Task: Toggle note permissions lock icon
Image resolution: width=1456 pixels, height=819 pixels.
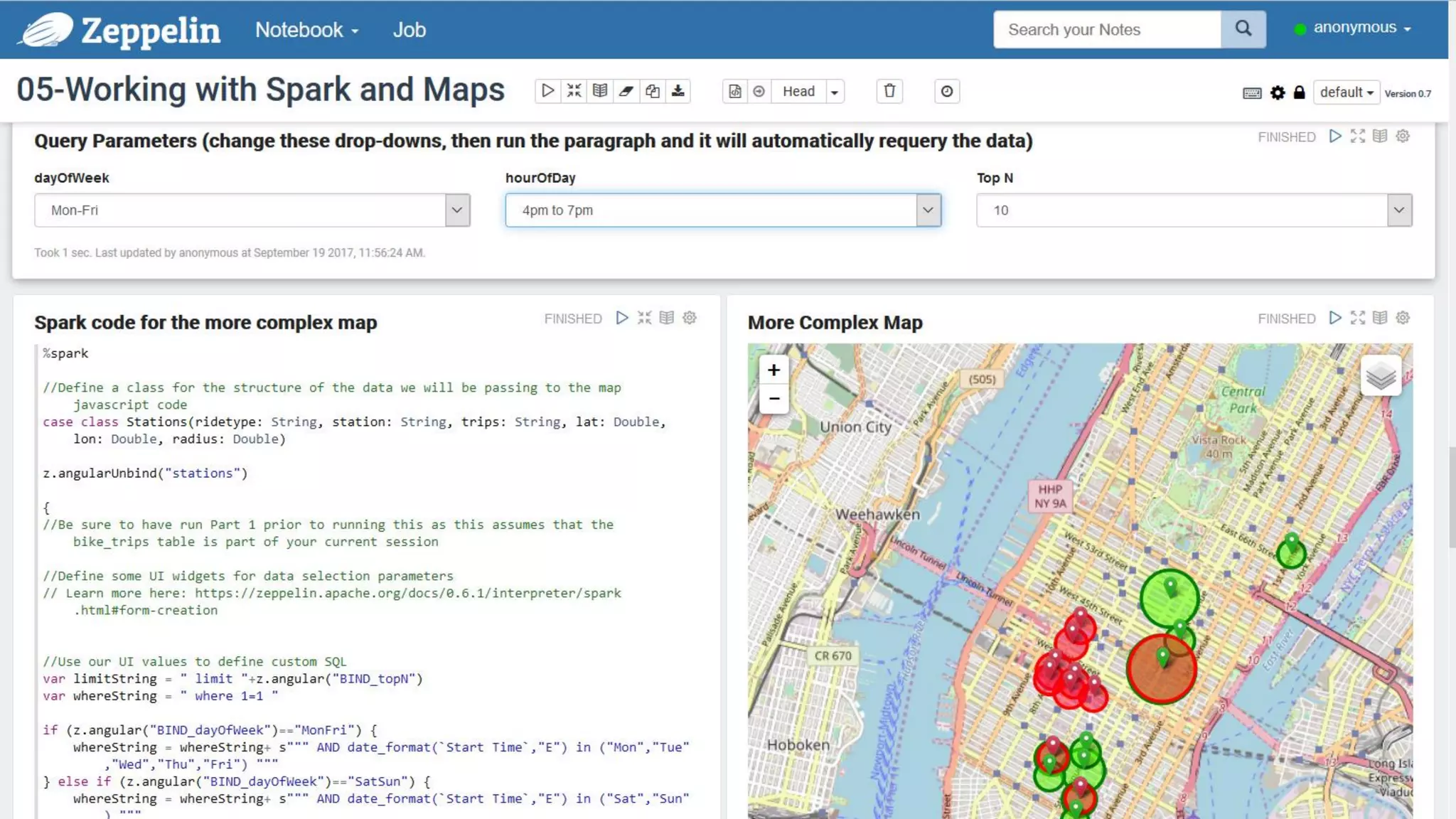Action: (1300, 93)
